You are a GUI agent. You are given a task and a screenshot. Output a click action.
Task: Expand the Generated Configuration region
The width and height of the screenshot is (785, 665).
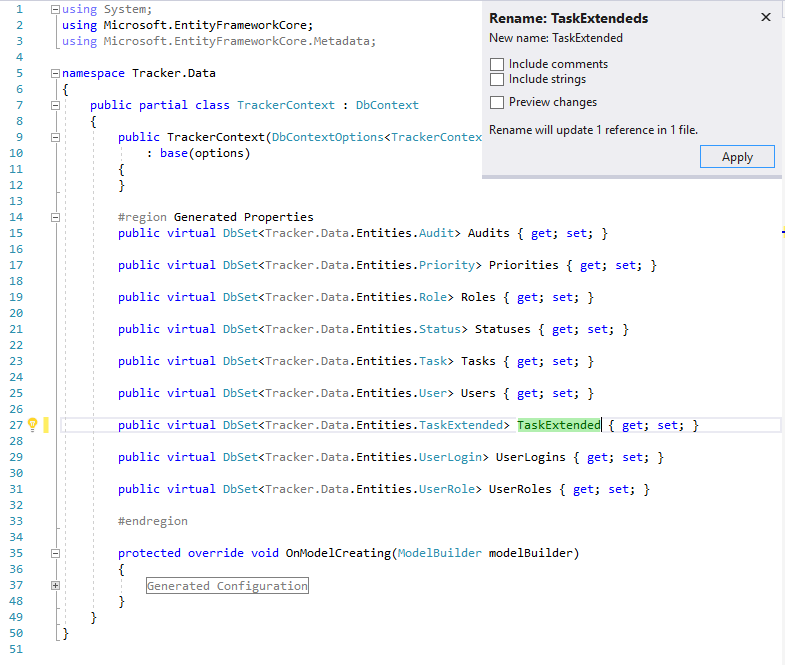click(56, 585)
